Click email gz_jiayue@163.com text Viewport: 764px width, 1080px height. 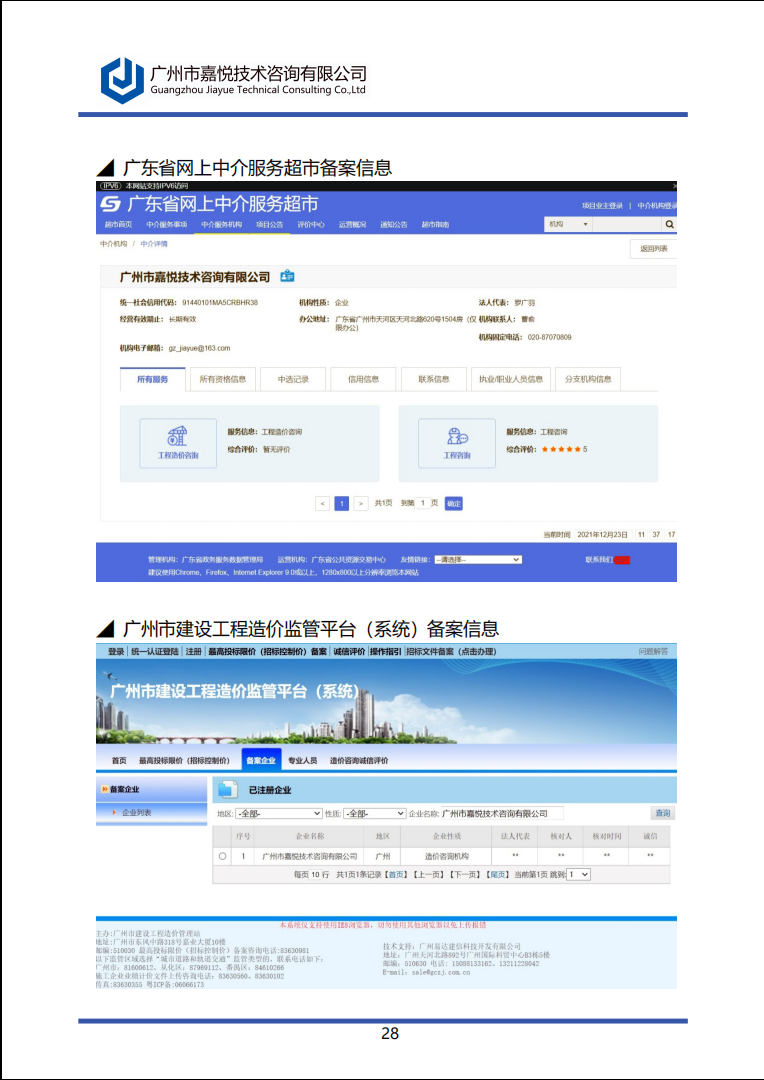pos(199,349)
